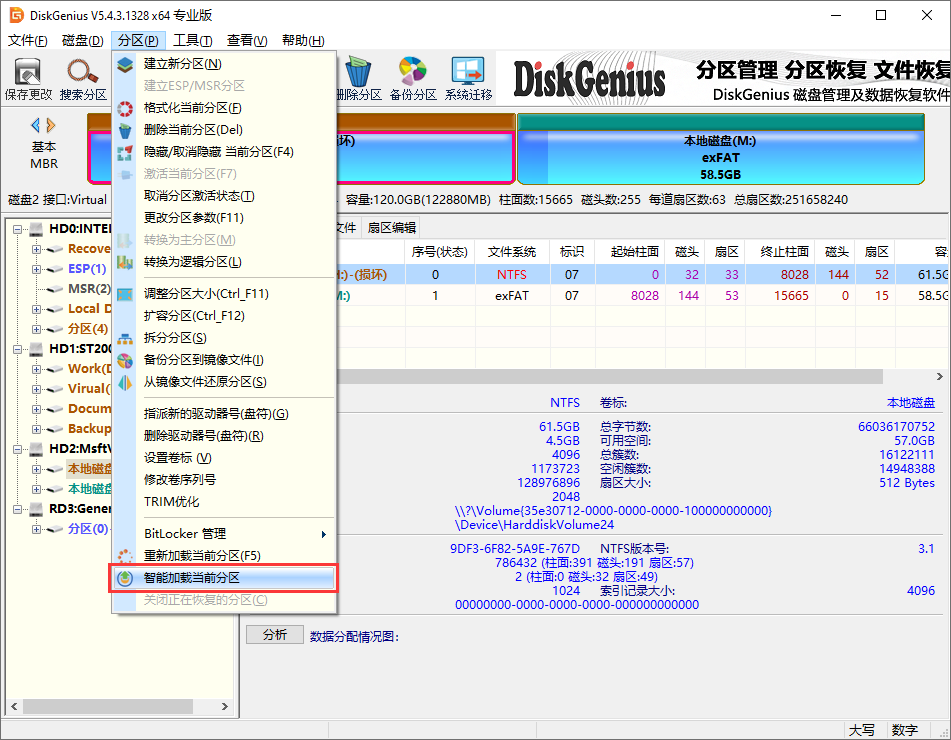The image size is (951, 740).
Task: Click the 保存更改 toolbar icon
Action: [27, 72]
